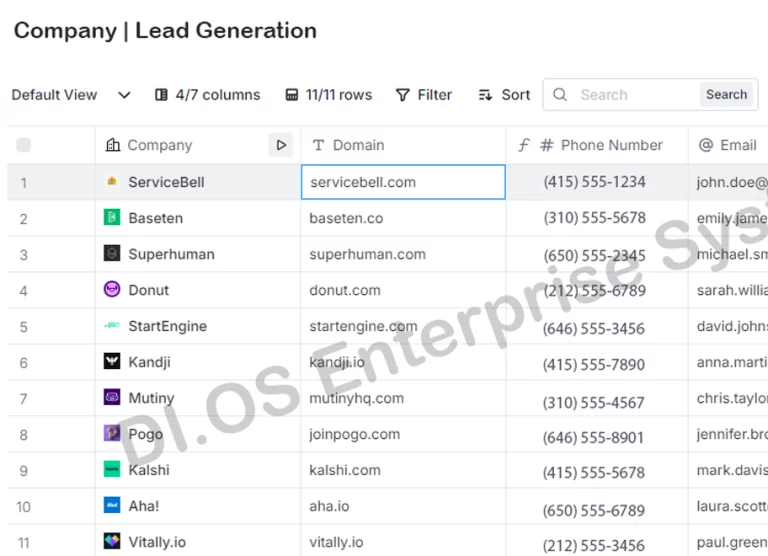
Task: Click the Phone Number column header
Action: coord(597,145)
